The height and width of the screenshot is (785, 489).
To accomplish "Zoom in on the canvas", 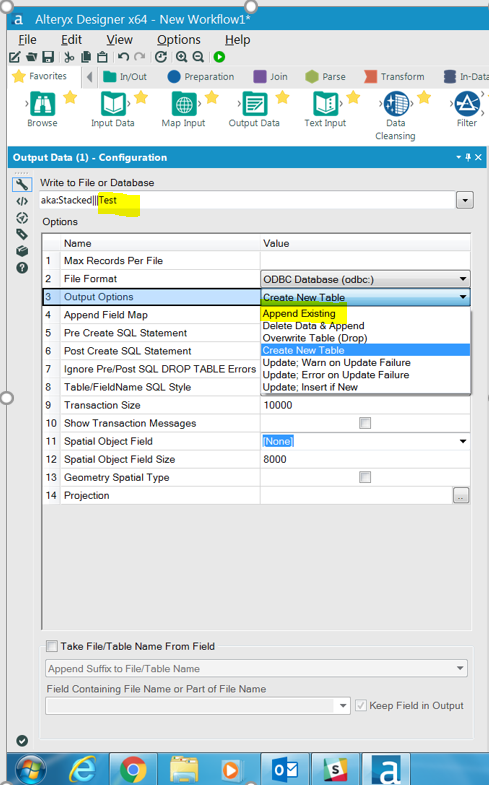I will [x=181, y=57].
